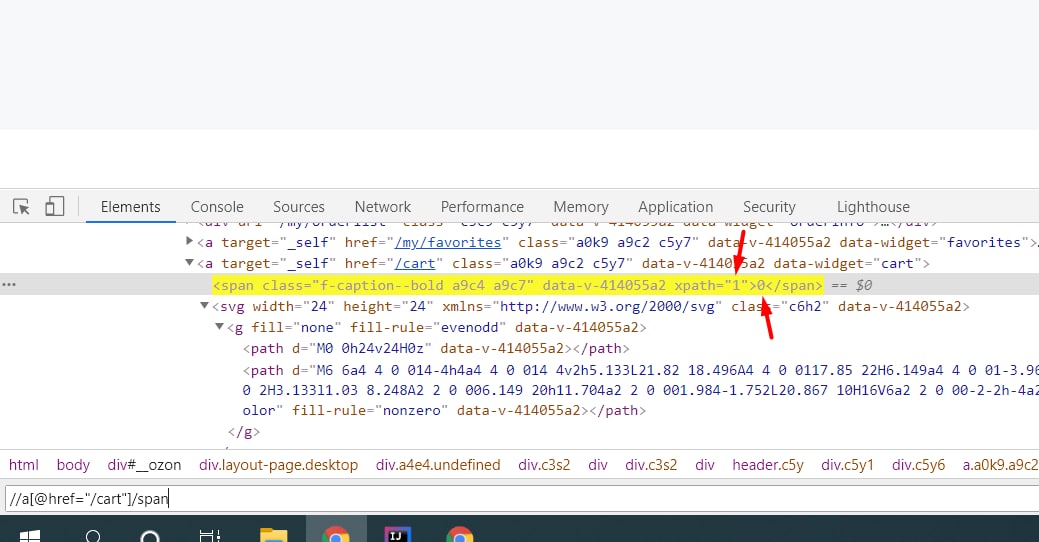The height and width of the screenshot is (542, 1039).
Task: Activate the element inspector arrow icon
Action: point(21,207)
